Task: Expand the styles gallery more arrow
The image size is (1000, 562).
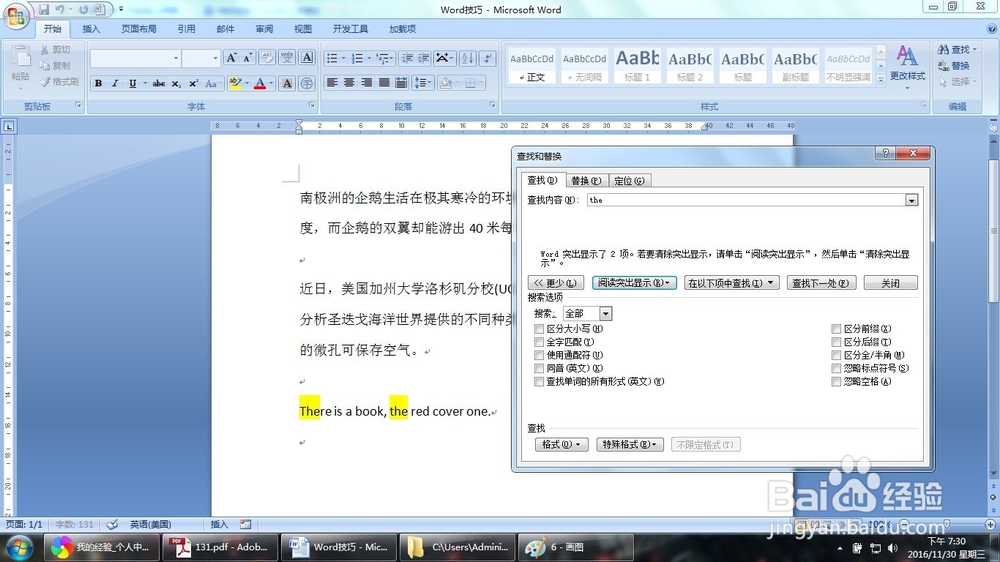Action: [x=881, y=79]
